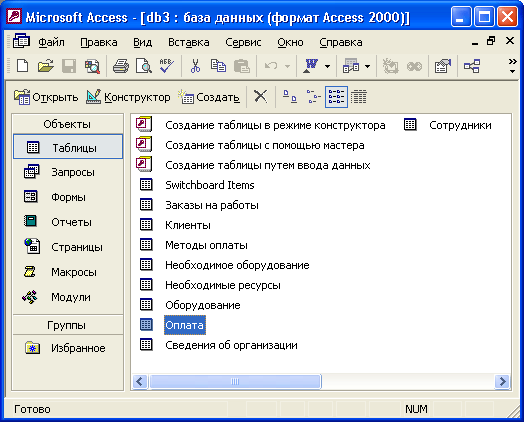Expand the Office Links dropdown arrow
This screenshot has width=524, height=422.
coord(328,66)
